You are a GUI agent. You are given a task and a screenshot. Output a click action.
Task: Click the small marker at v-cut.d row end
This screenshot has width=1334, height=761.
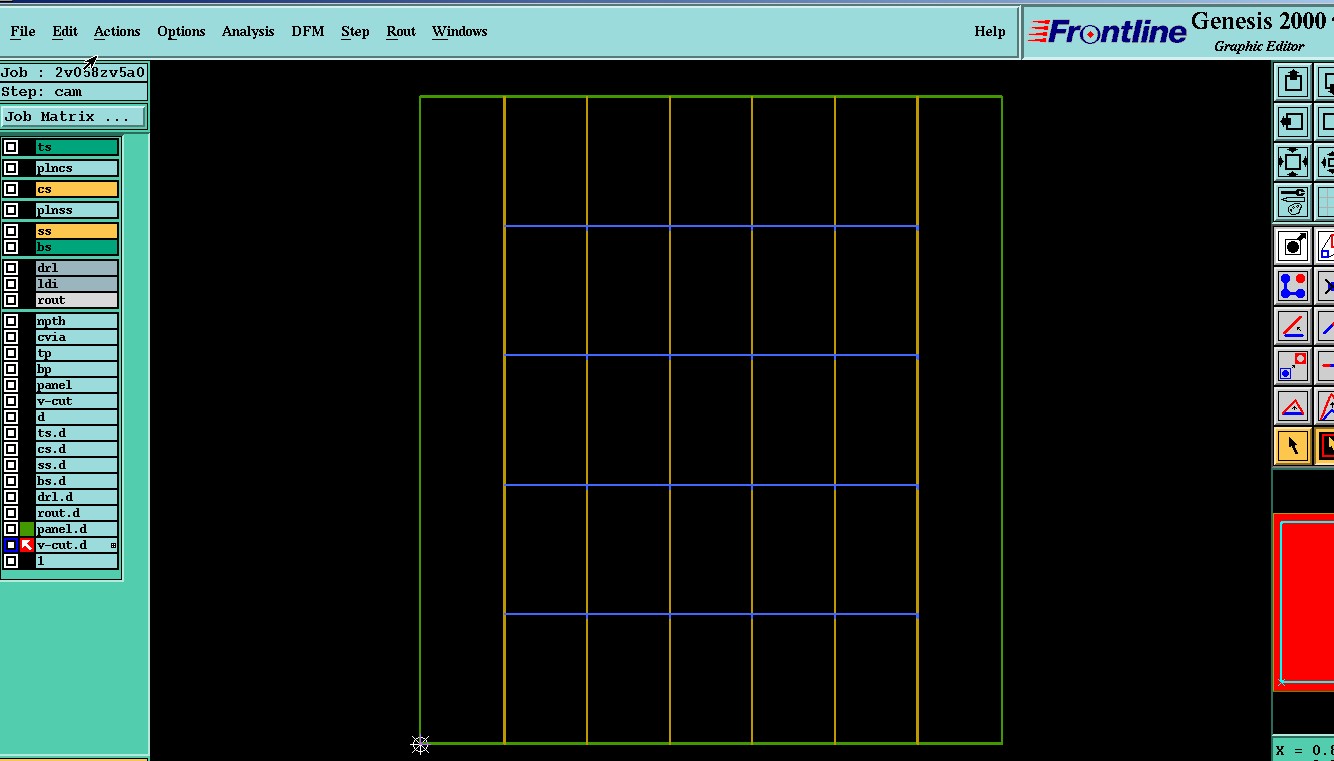[113, 545]
